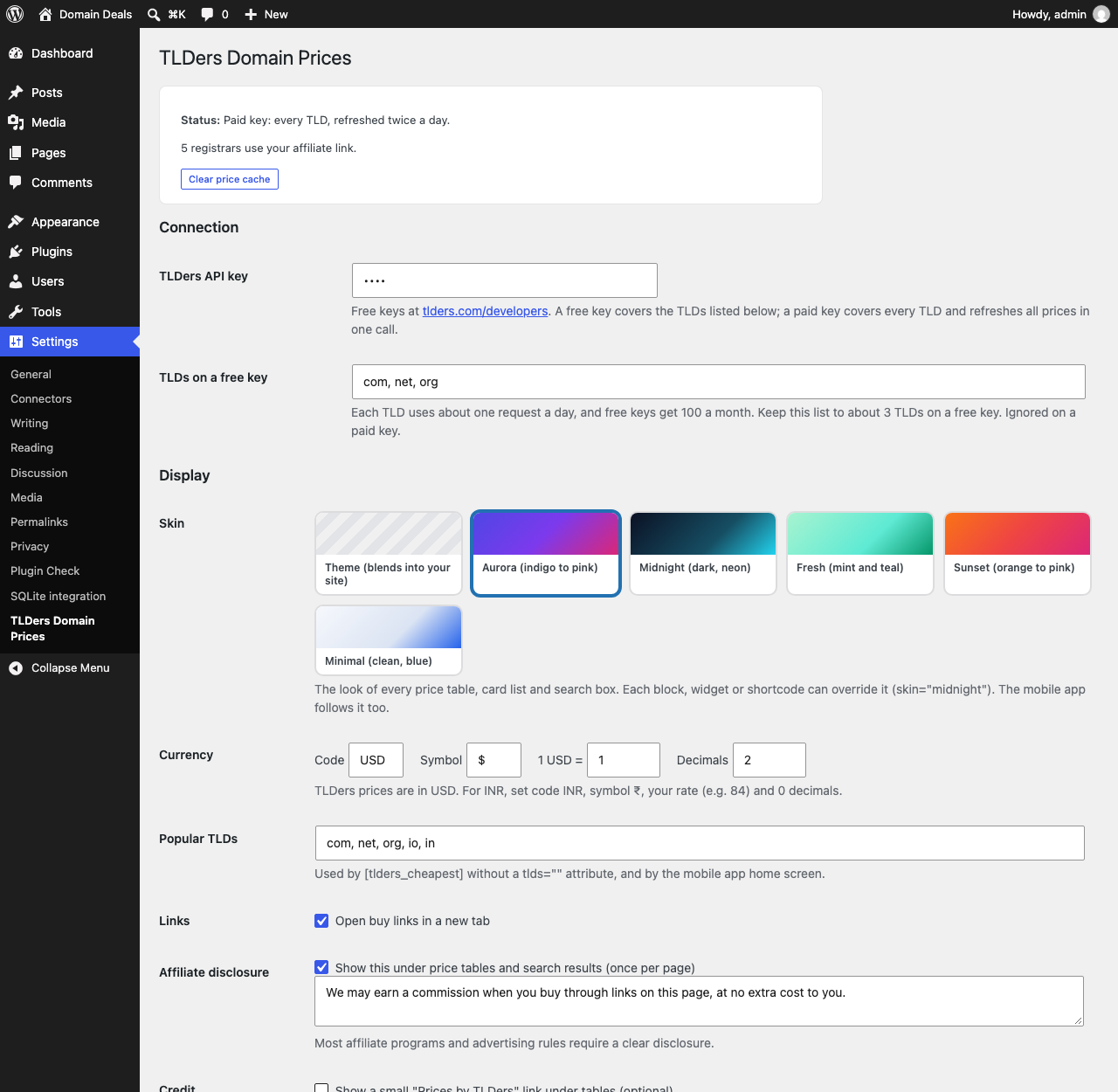Click the Pages sidebar icon
This screenshot has width=1118, height=1092.
(16, 153)
